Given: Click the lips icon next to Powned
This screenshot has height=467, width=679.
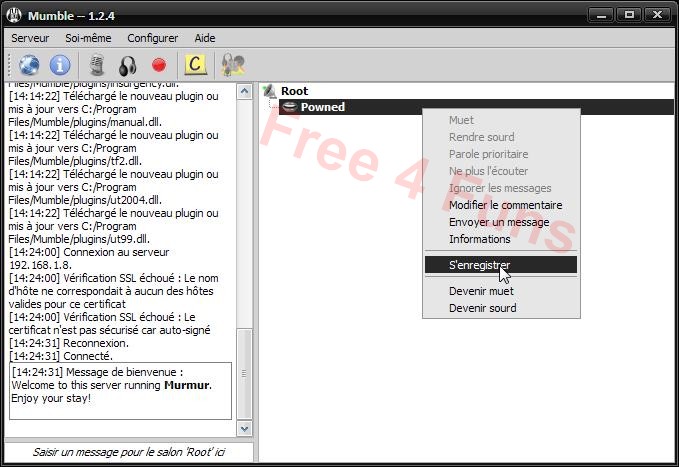Looking at the screenshot, I should point(289,107).
